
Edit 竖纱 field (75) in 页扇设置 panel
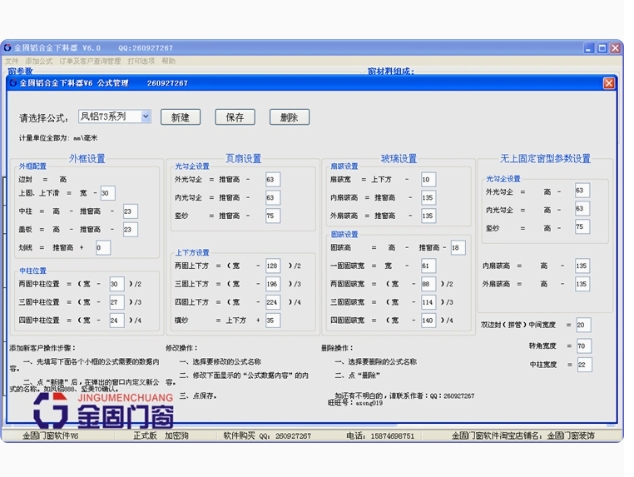(x=273, y=215)
